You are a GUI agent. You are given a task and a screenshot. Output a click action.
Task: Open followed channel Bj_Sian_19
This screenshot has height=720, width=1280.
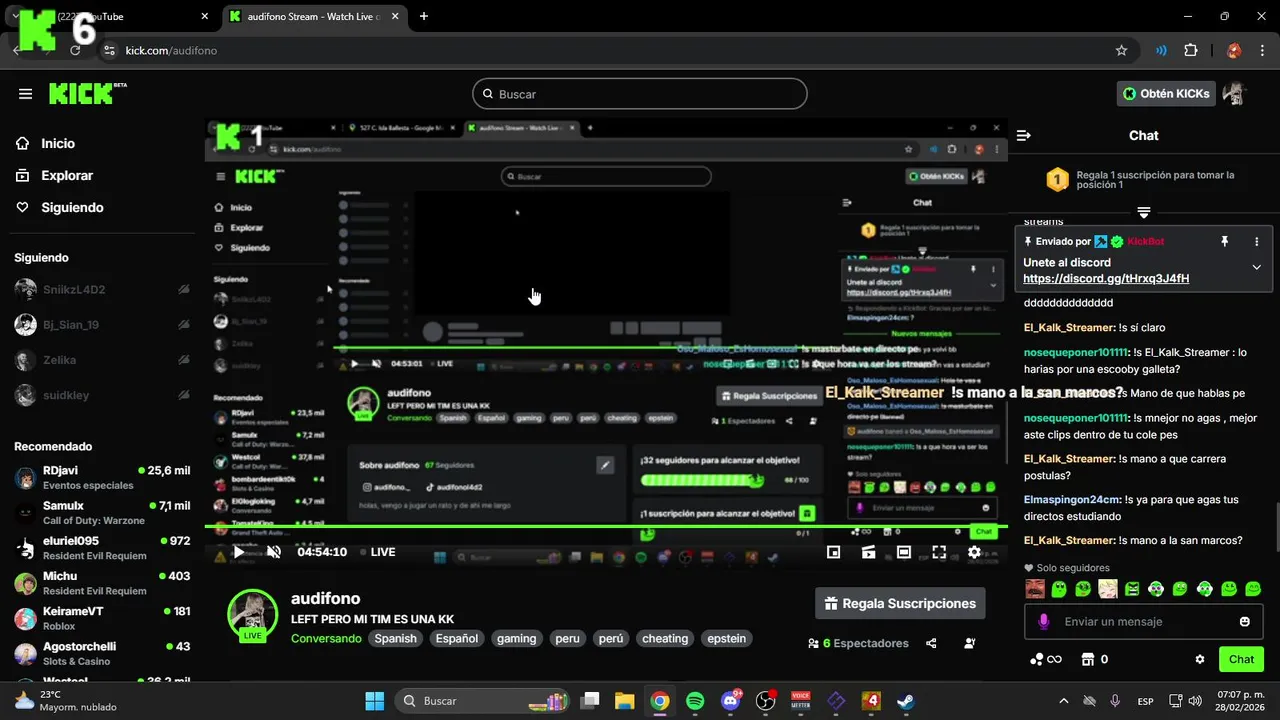point(101,325)
